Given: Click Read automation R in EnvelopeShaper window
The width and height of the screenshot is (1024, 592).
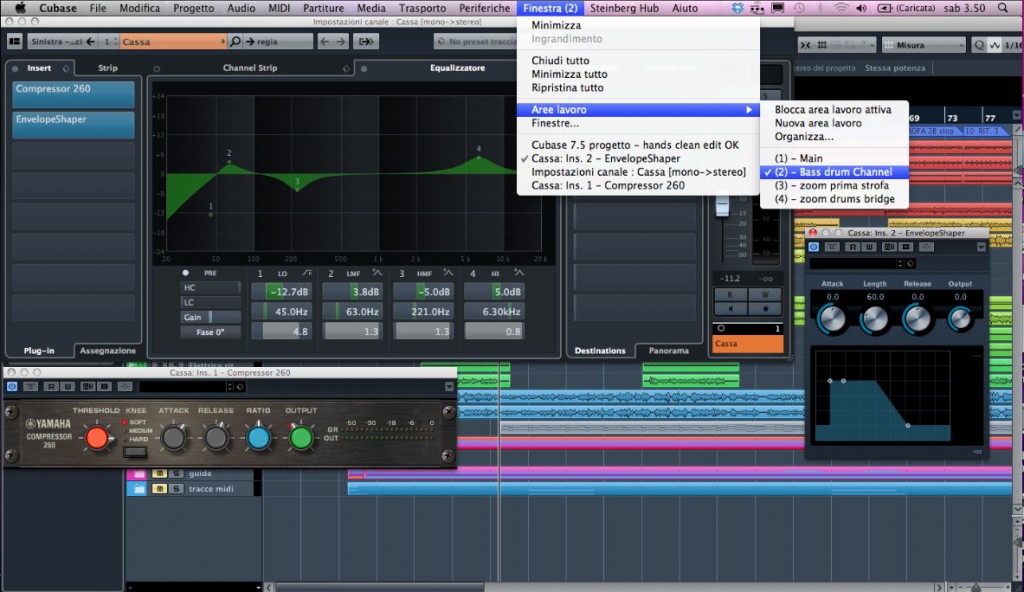Looking at the screenshot, I should click(852, 247).
